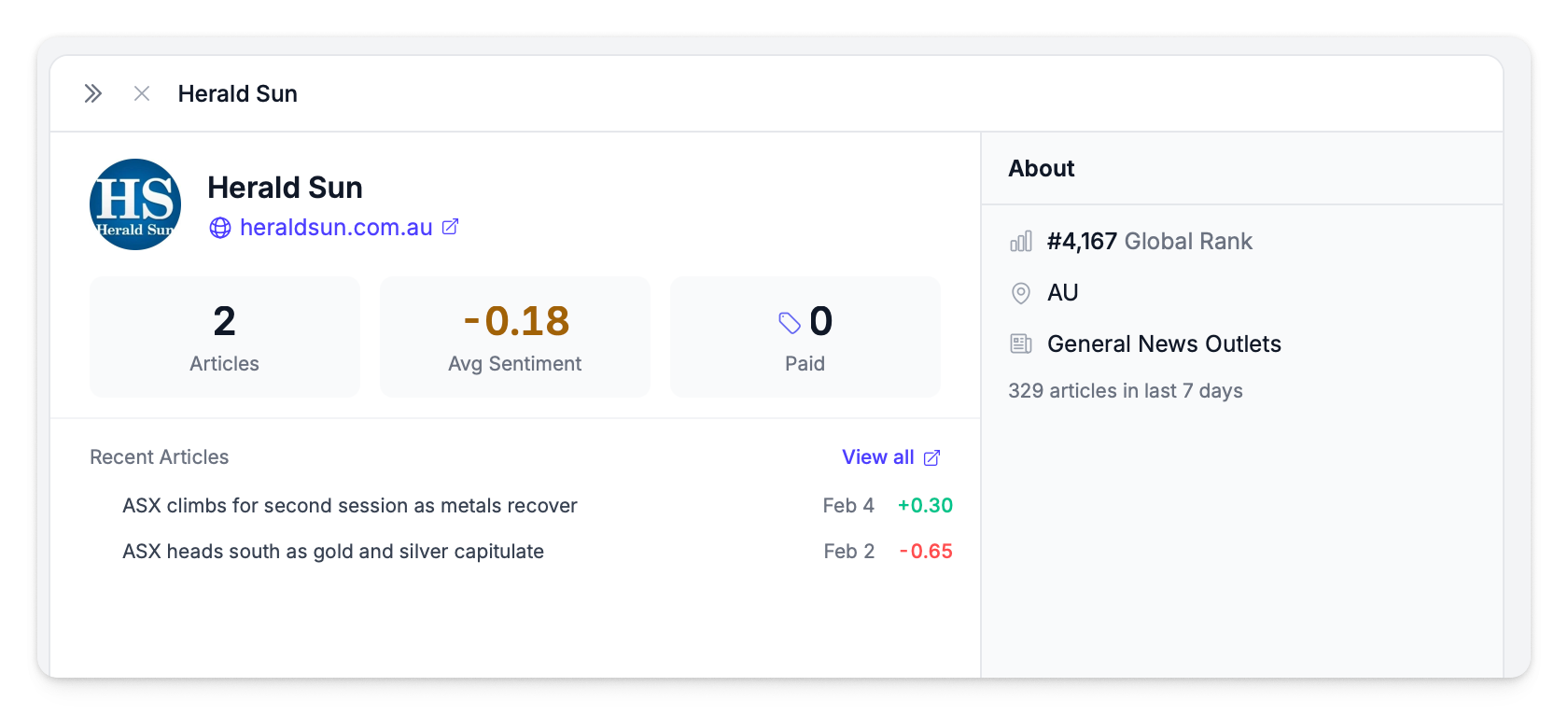The width and height of the screenshot is (1568, 715).
Task: Click the location pin icon beside AU
Action: pos(1021,293)
